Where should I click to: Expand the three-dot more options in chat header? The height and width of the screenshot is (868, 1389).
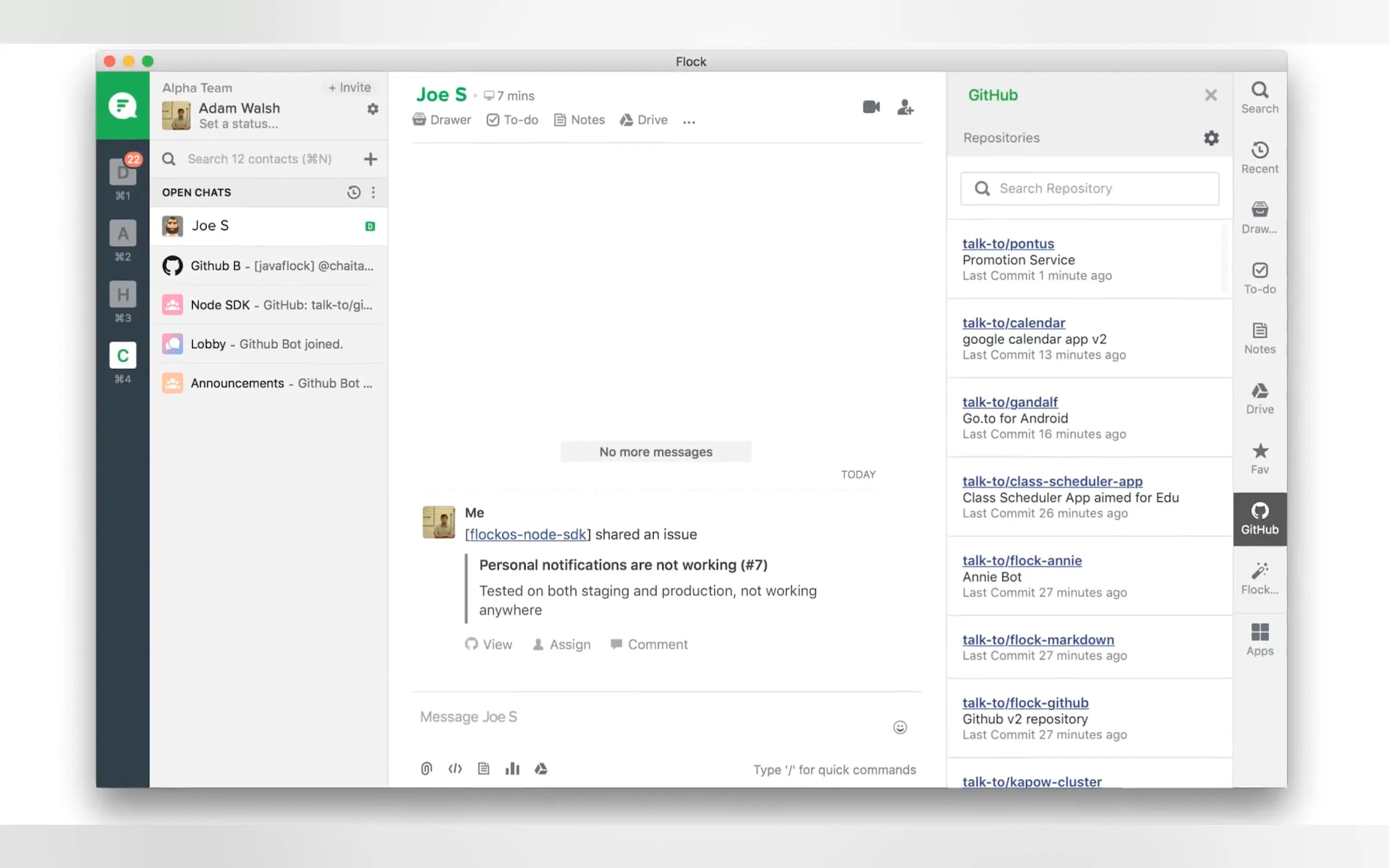pyautogui.click(x=689, y=121)
